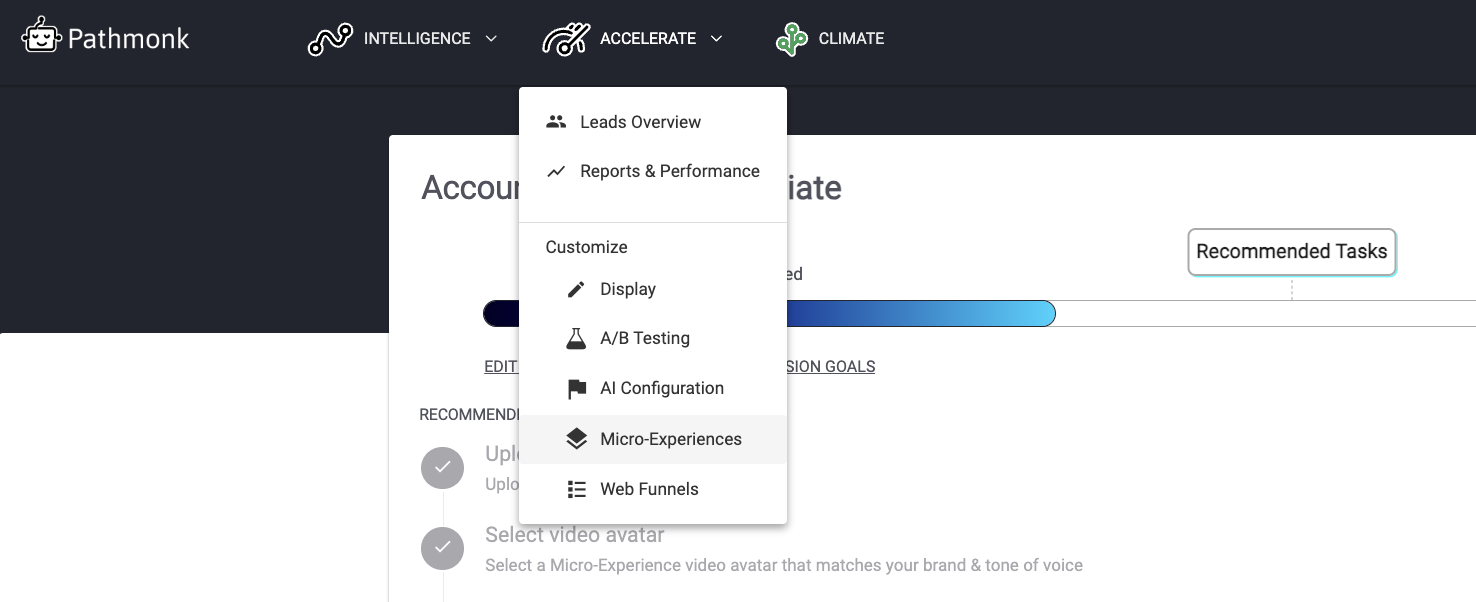Collapse the Accelerate dropdown chevron
The width and height of the screenshot is (1476, 602).
tap(716, 39)
